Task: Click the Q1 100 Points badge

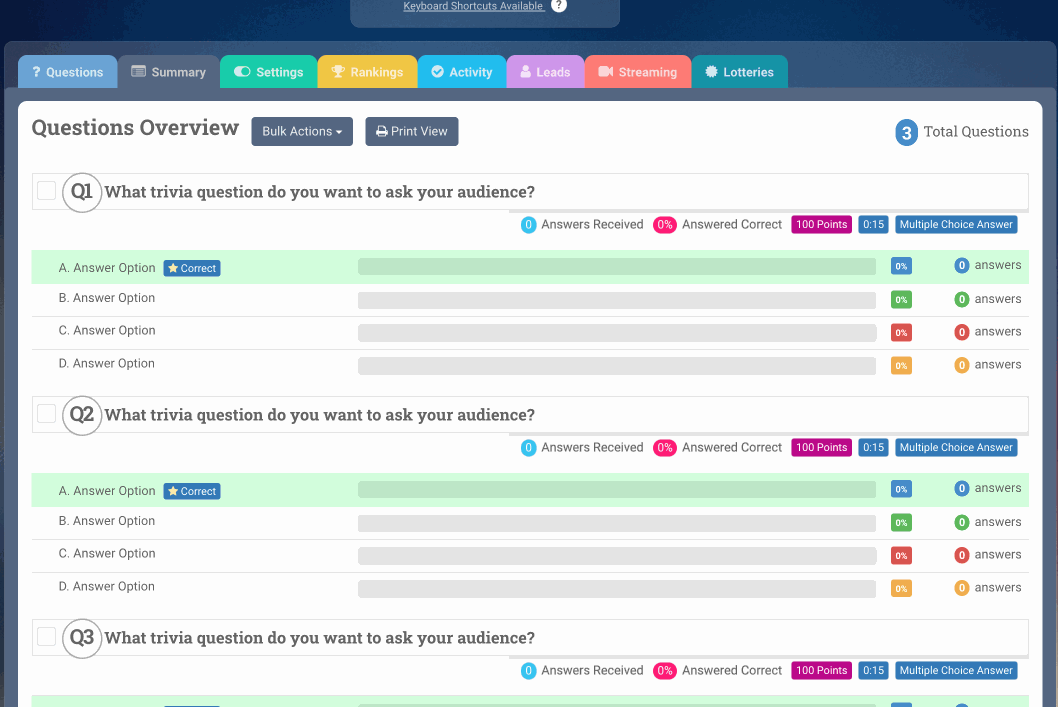Action: click(x=821, y=225)
